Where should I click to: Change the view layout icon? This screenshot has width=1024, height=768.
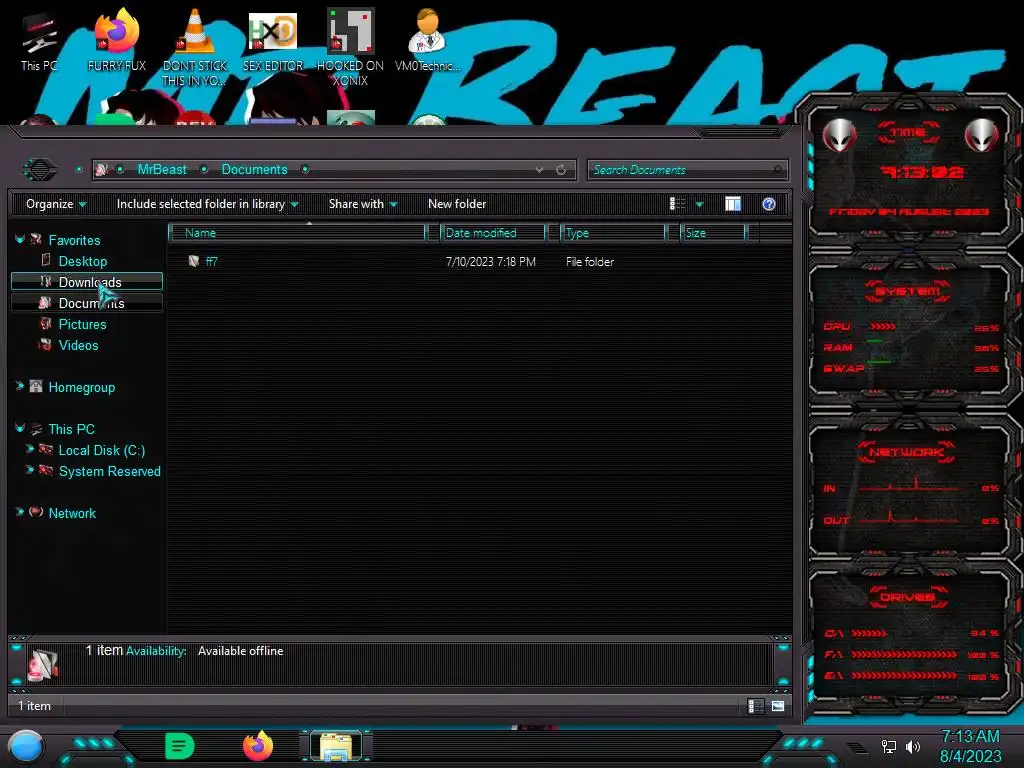(x=677, y=204)
